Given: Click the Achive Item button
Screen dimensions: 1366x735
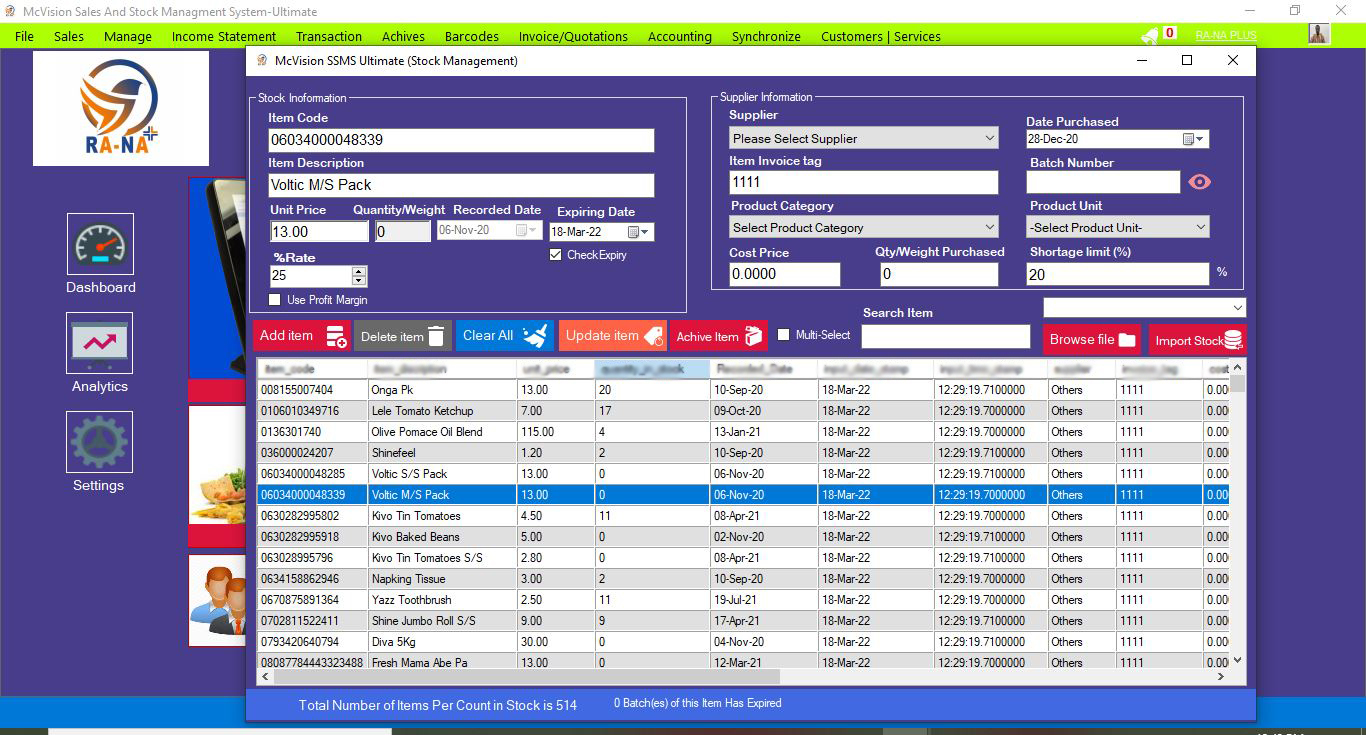Looking at the screenshot, I should [719, 336].
